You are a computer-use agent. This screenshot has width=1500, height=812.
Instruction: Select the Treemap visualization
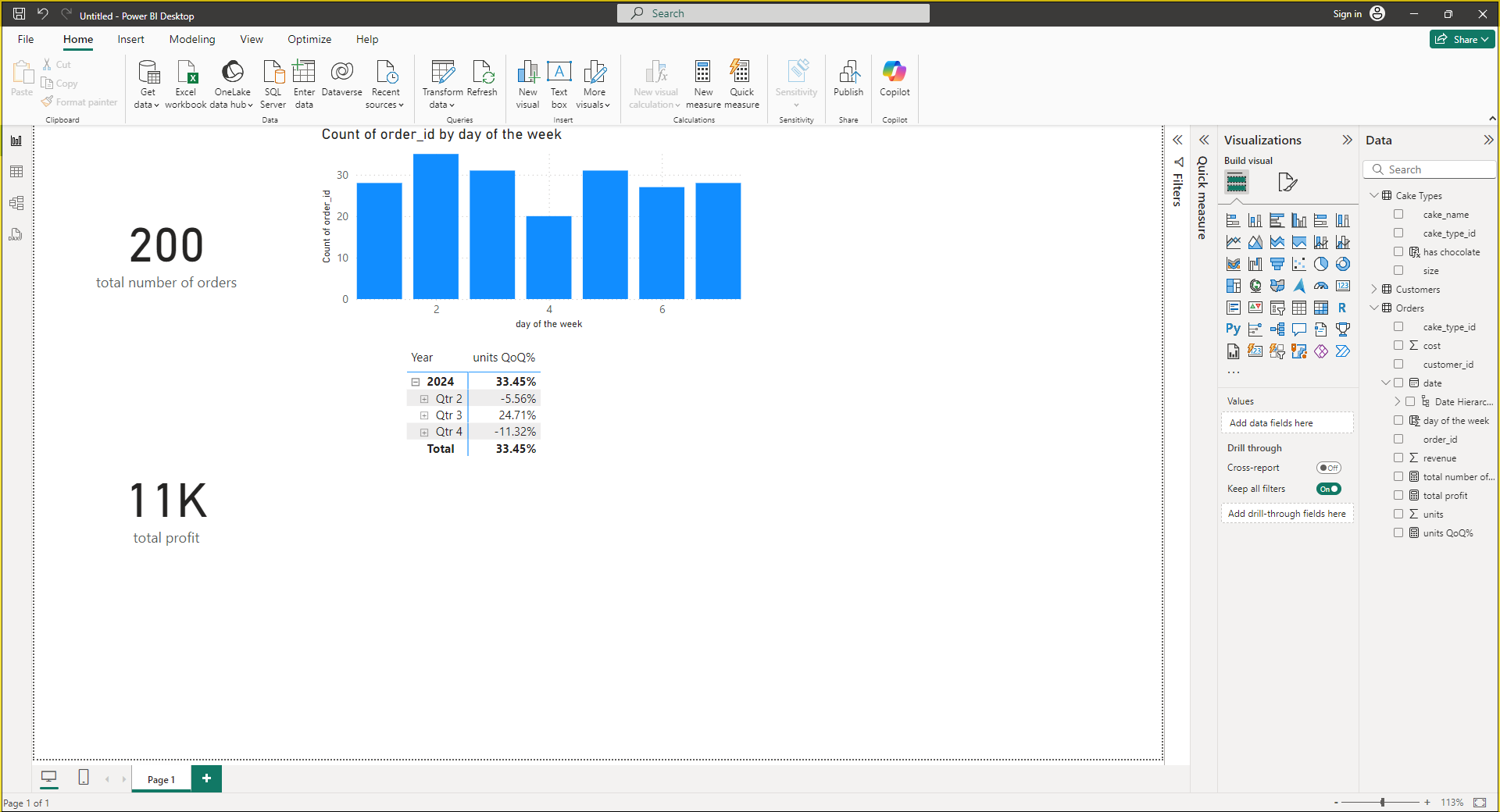1234,286
